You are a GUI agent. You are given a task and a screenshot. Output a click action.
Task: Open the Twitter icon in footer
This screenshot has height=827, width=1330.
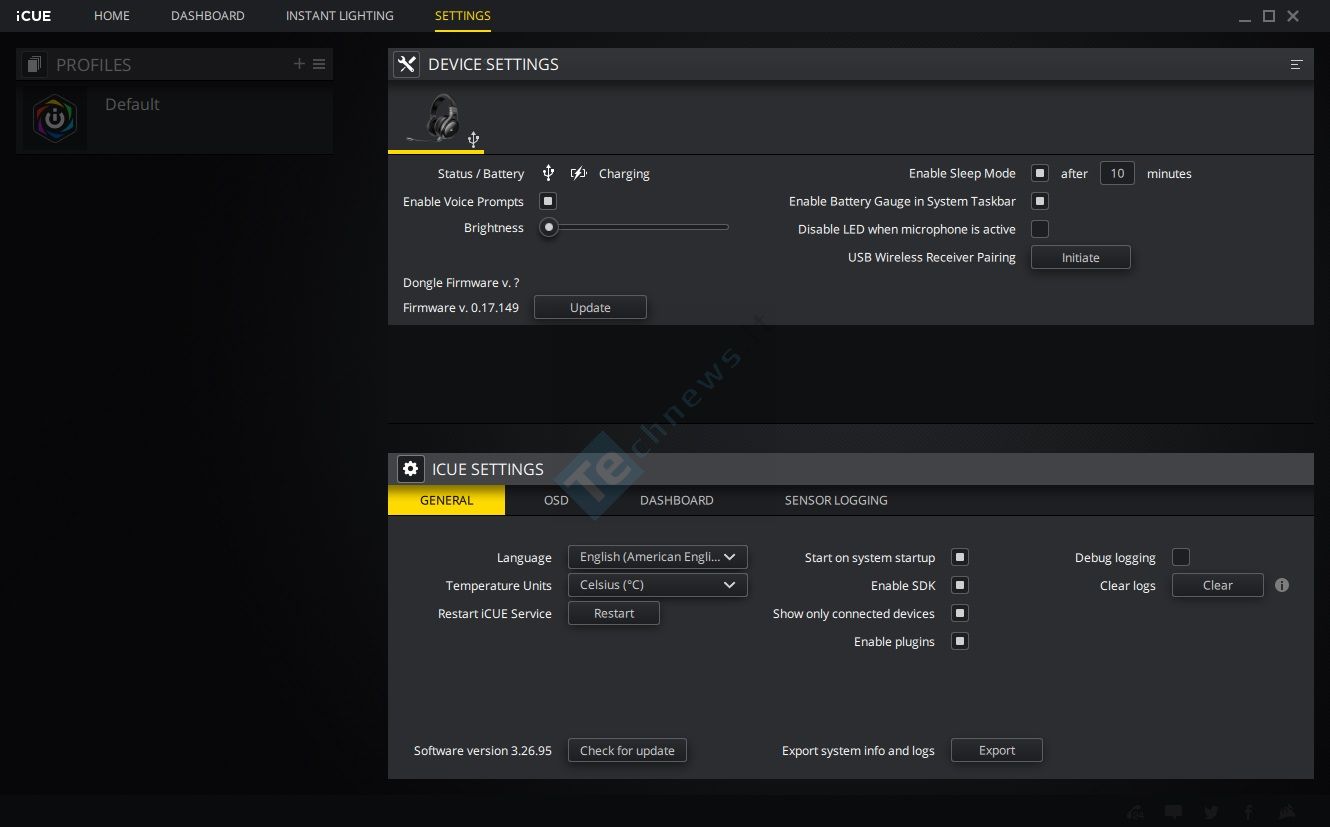[1211, 812]
